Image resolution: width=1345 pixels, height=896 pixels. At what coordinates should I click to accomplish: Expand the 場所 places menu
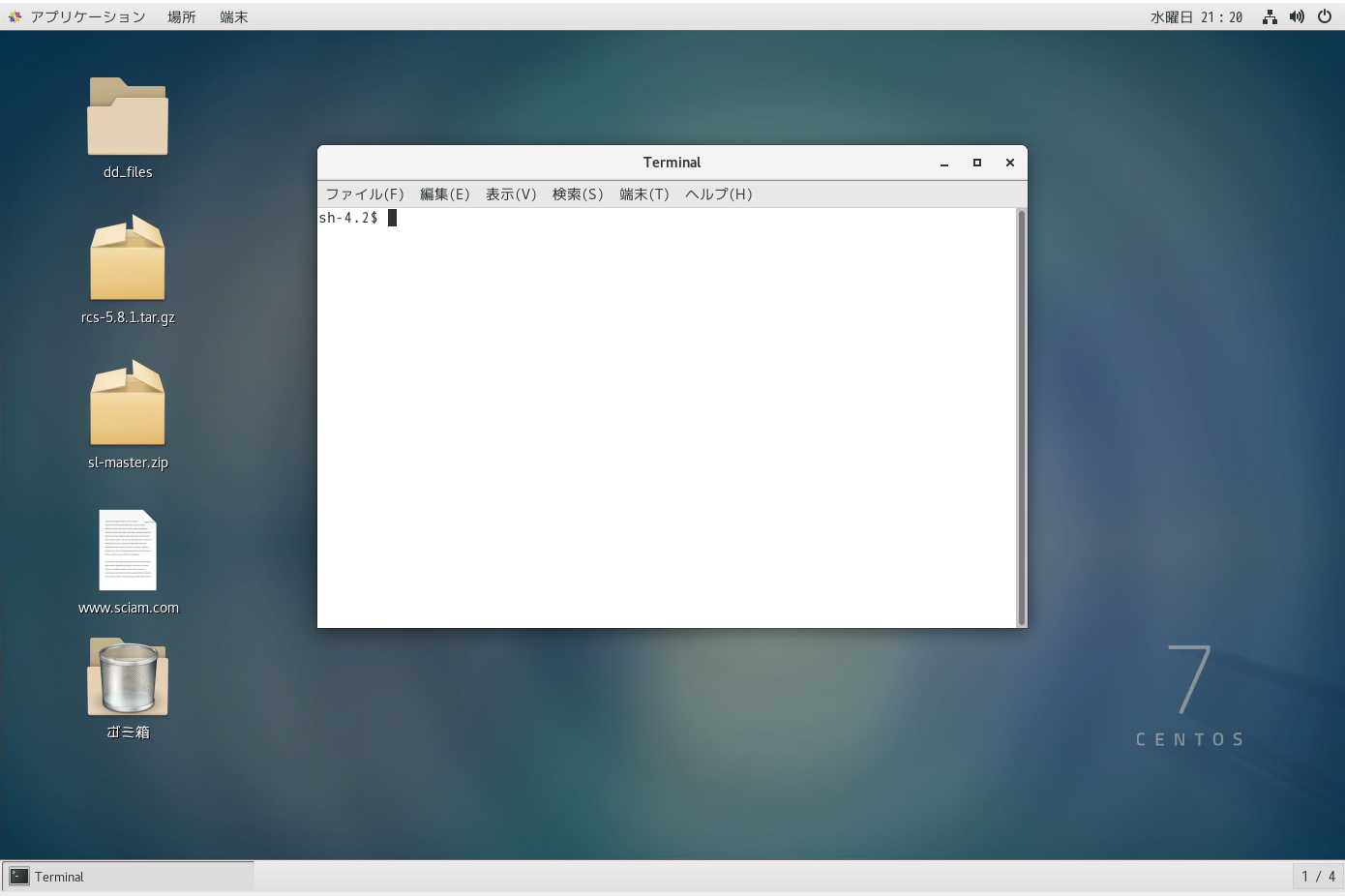click(181, 16)
